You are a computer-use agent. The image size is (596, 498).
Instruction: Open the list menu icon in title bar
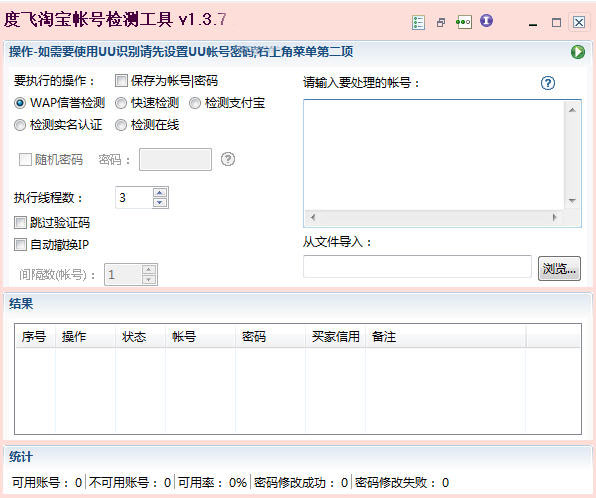click(418, 22)
